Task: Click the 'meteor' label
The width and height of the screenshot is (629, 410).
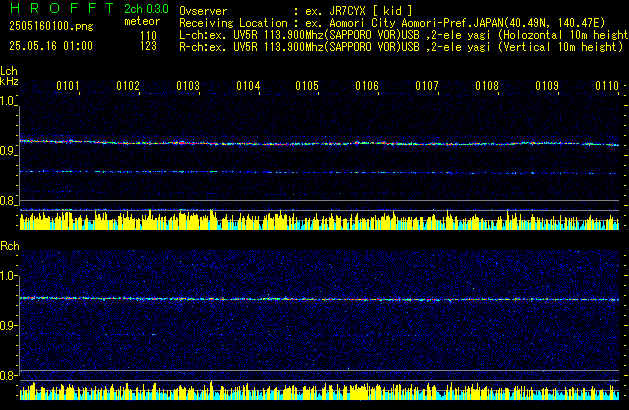Action: point(142,21)
